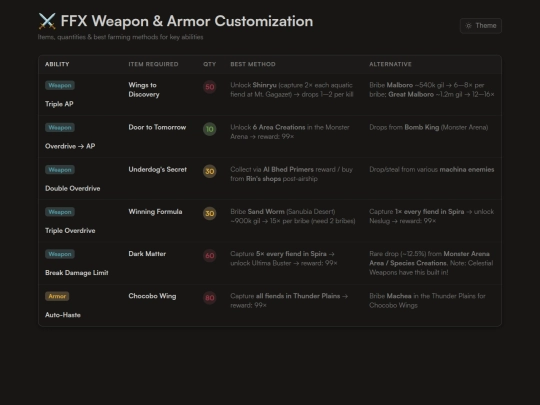Click the ITEM REQUIRED column header
Viewport: 540px width, 405px height.
tap(153, 64)
